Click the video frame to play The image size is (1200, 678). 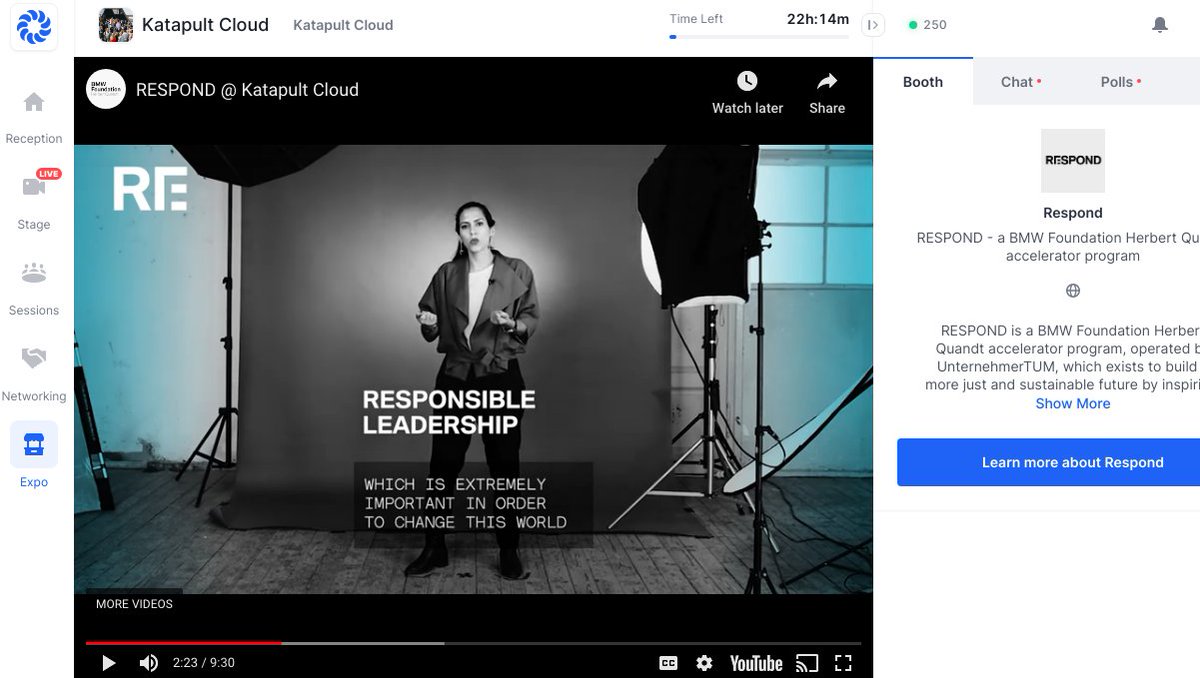click(473, 370)
